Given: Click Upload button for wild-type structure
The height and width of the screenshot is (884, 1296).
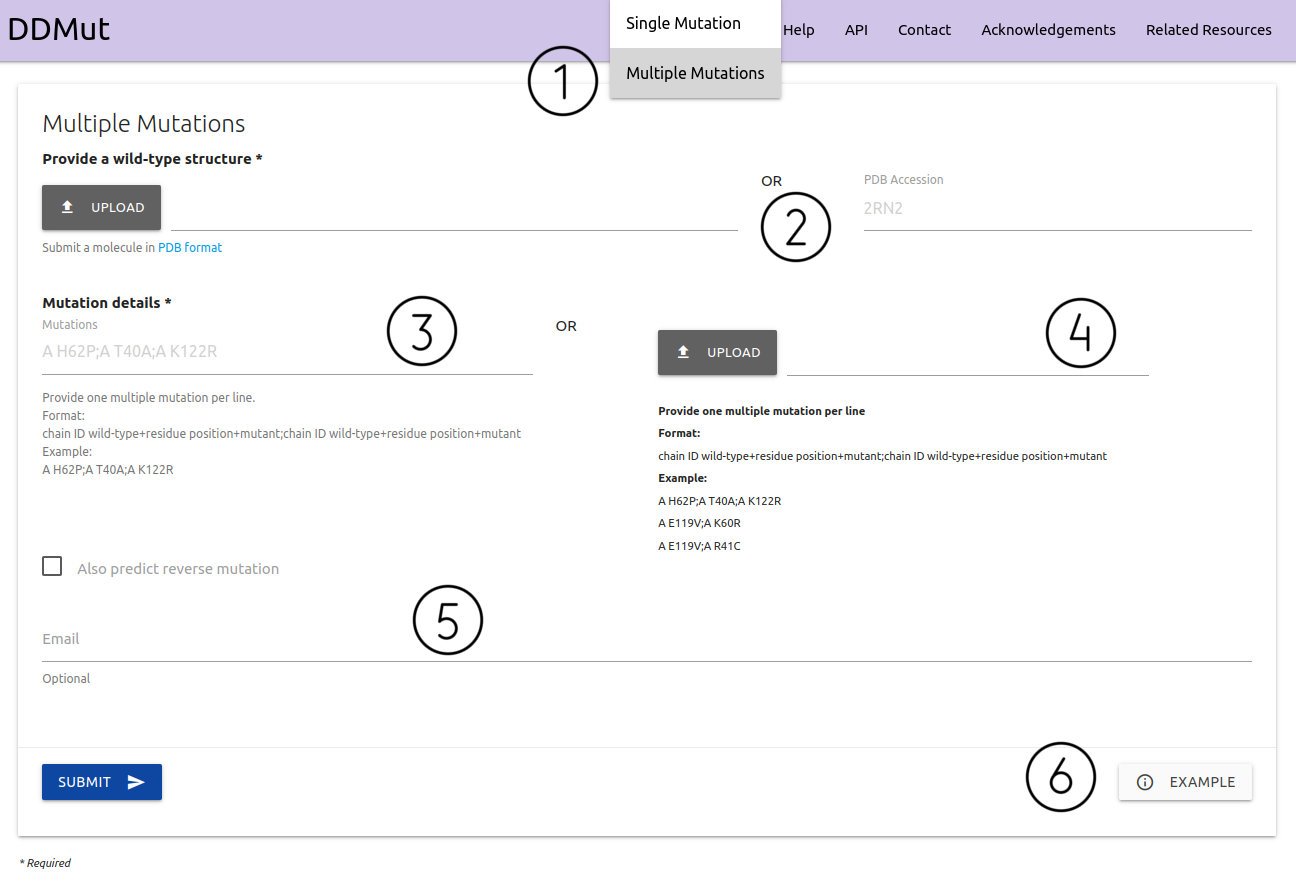Looking at the screenshot, I should pos(101,207).
